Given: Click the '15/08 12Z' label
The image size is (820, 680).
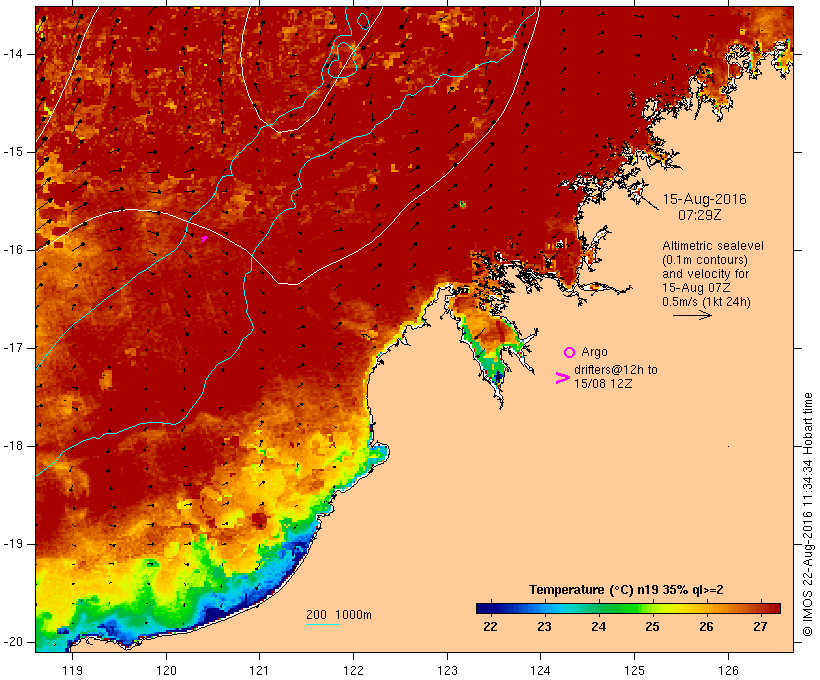Looking at the screenshot, I should point(603,384).
